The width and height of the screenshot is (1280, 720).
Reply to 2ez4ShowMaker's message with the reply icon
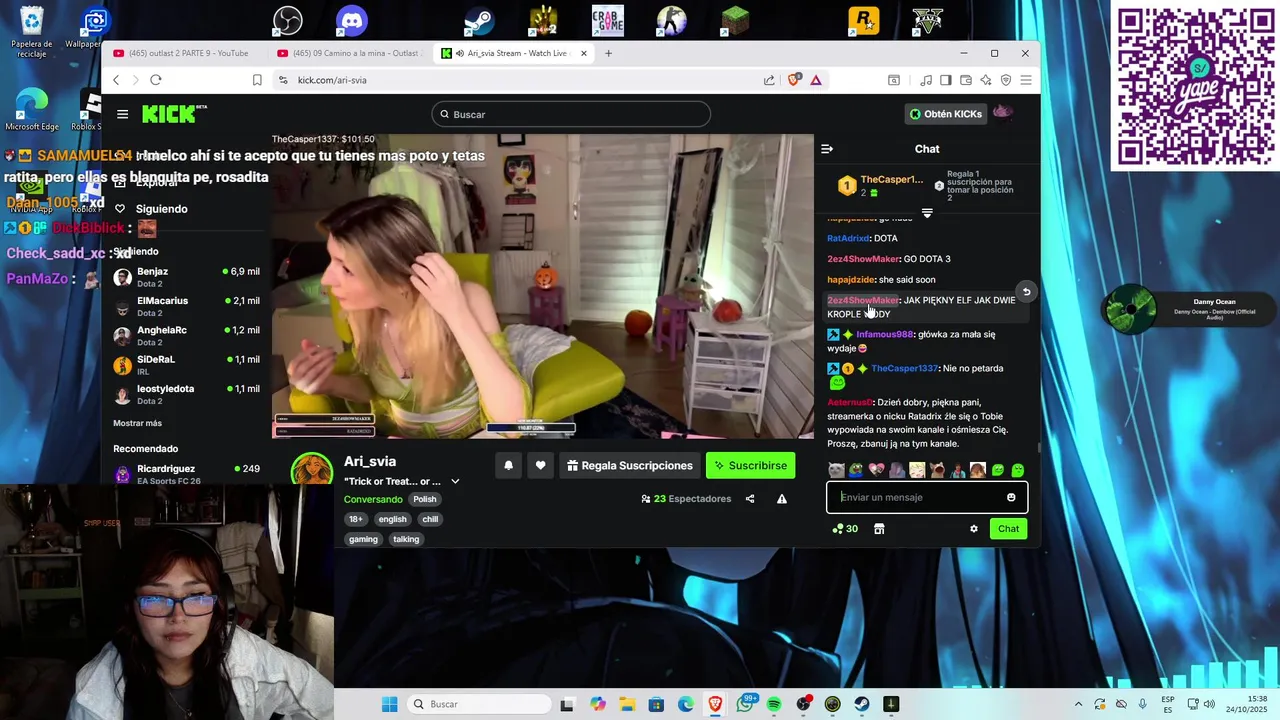[x=1025, y=292]
